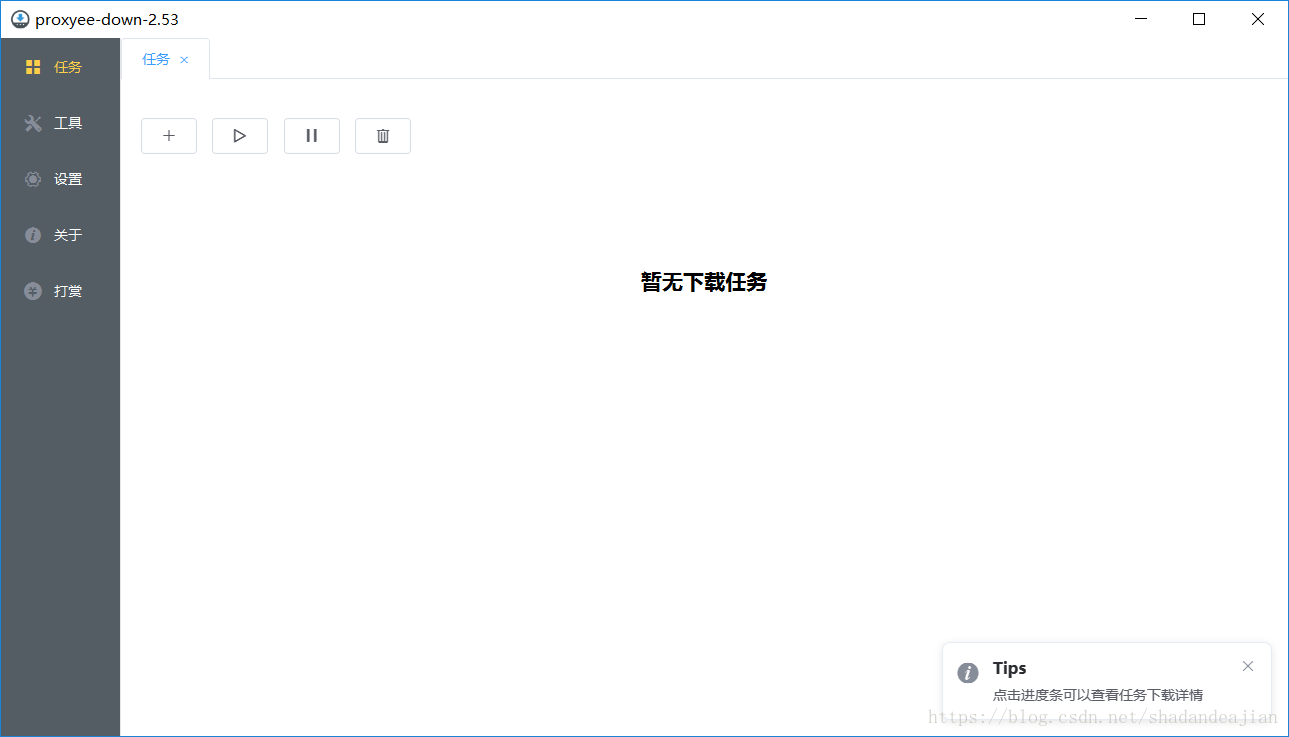Click the 暂无下载任务 empty state text

[703, 282]
